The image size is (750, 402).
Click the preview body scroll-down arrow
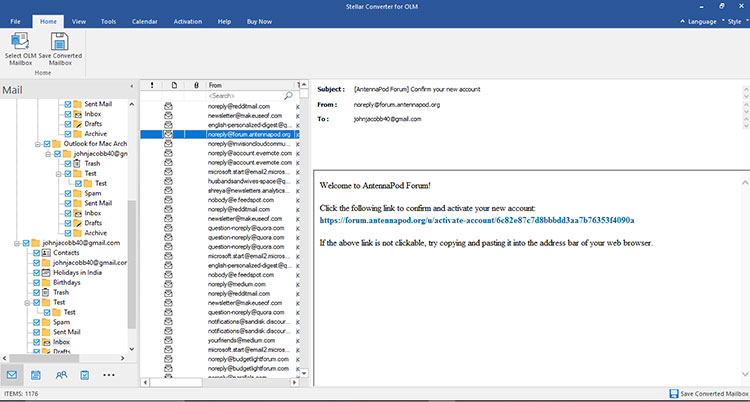pyautogui.click(x=745, y=373)
